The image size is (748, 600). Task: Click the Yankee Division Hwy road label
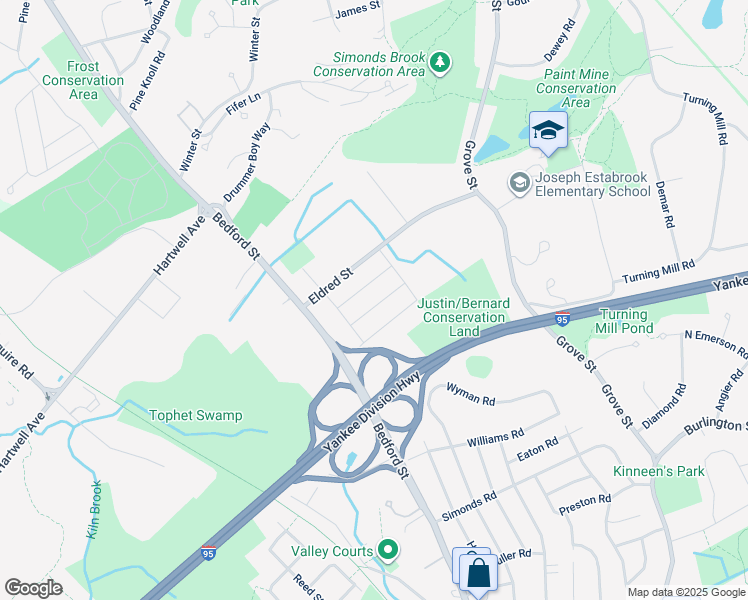[x=372, y=412]
